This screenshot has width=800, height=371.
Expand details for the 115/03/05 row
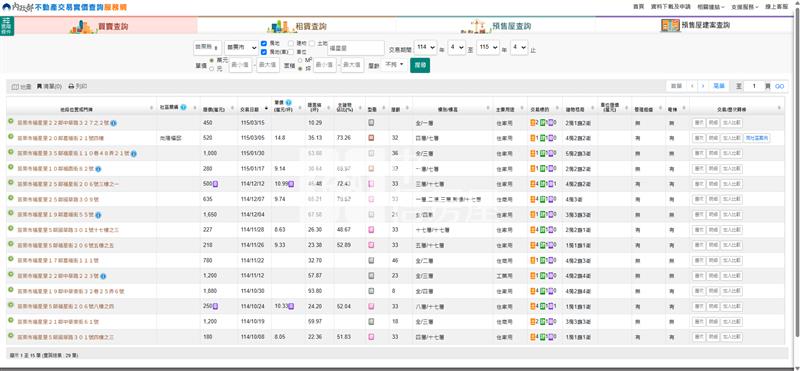[10, 137]
